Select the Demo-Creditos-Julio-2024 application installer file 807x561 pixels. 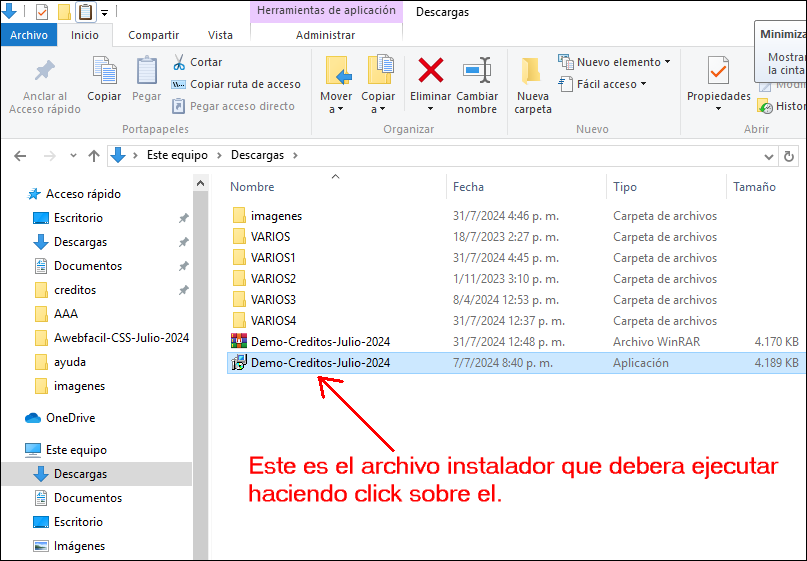320,363
